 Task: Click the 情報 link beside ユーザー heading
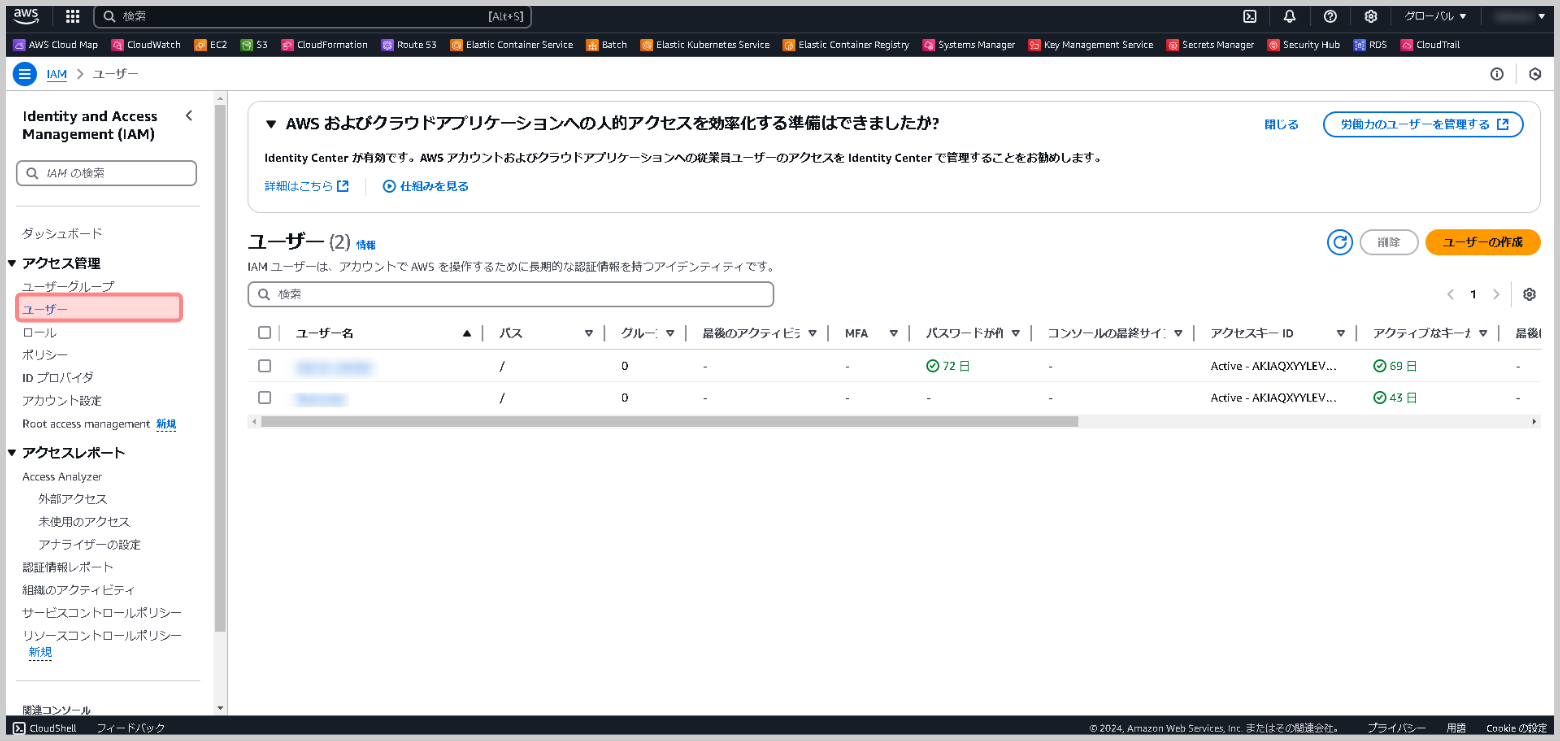(366, 244)
